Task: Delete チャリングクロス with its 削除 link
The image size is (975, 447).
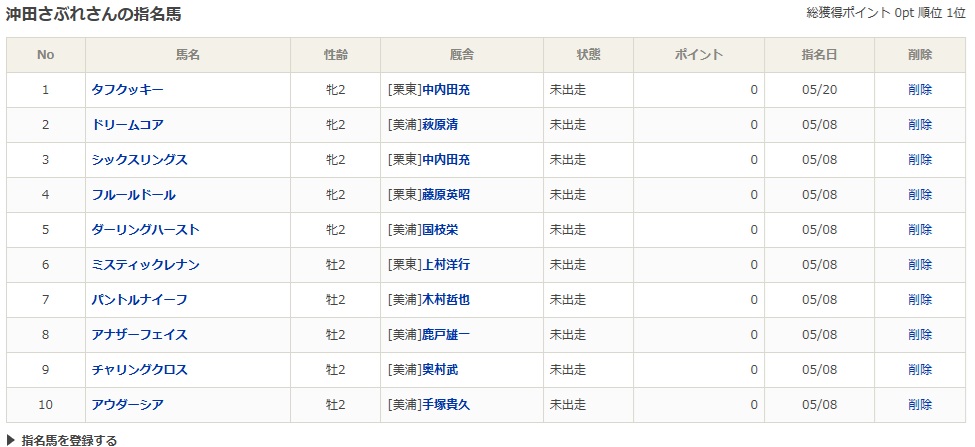Action: coord(920,370)
